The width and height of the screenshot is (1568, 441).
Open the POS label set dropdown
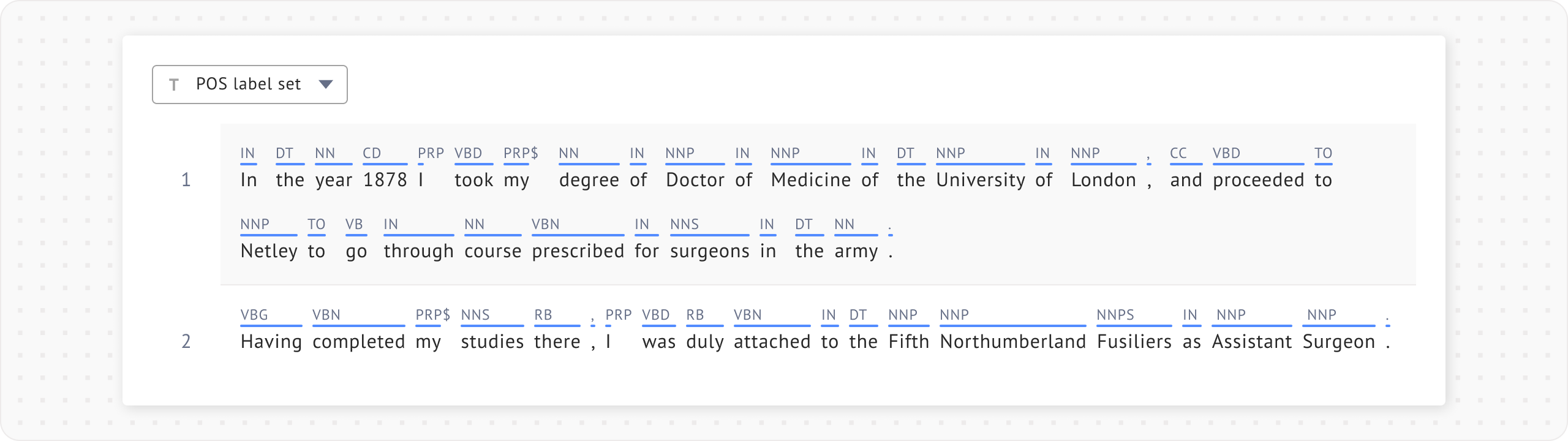coord(249,85)
